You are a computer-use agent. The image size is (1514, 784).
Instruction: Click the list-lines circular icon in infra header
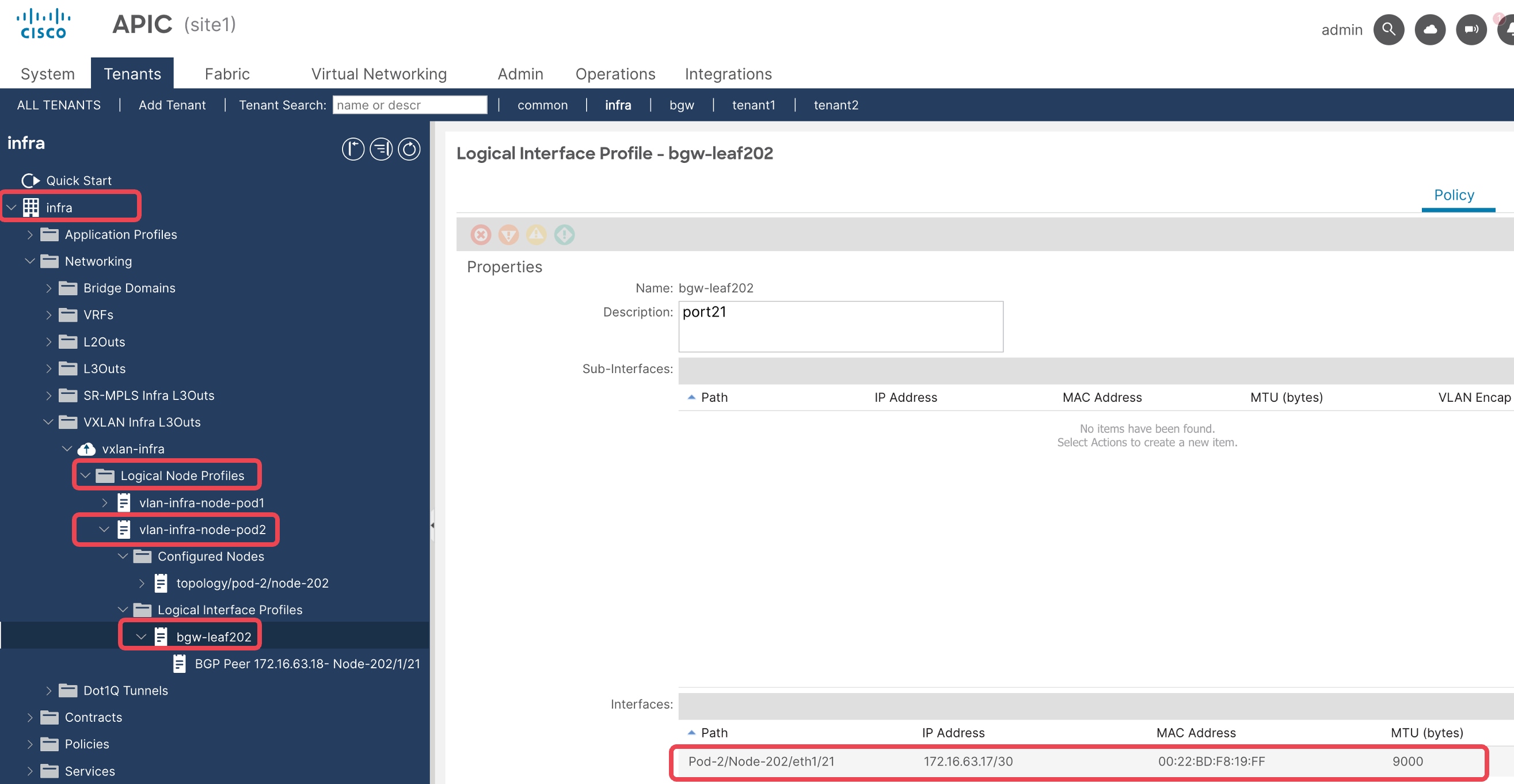(381, 149)
